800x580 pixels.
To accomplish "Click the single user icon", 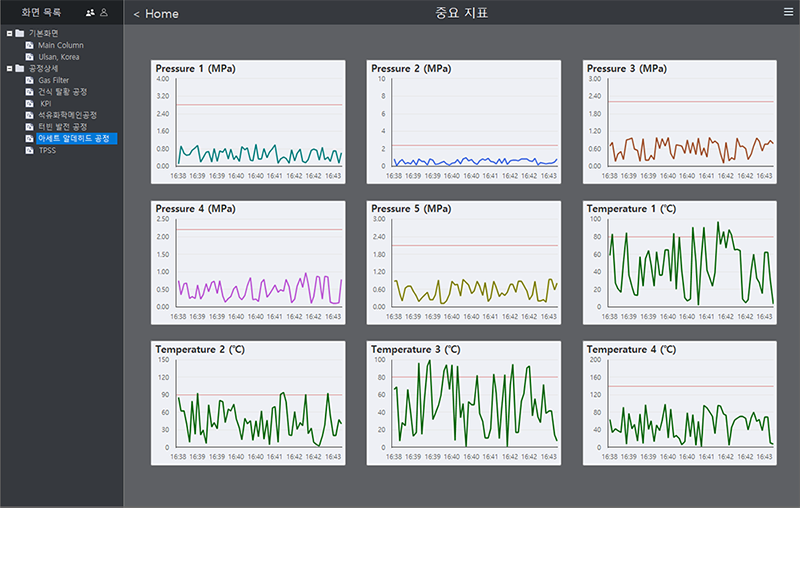I will click(x=104, y=13).
